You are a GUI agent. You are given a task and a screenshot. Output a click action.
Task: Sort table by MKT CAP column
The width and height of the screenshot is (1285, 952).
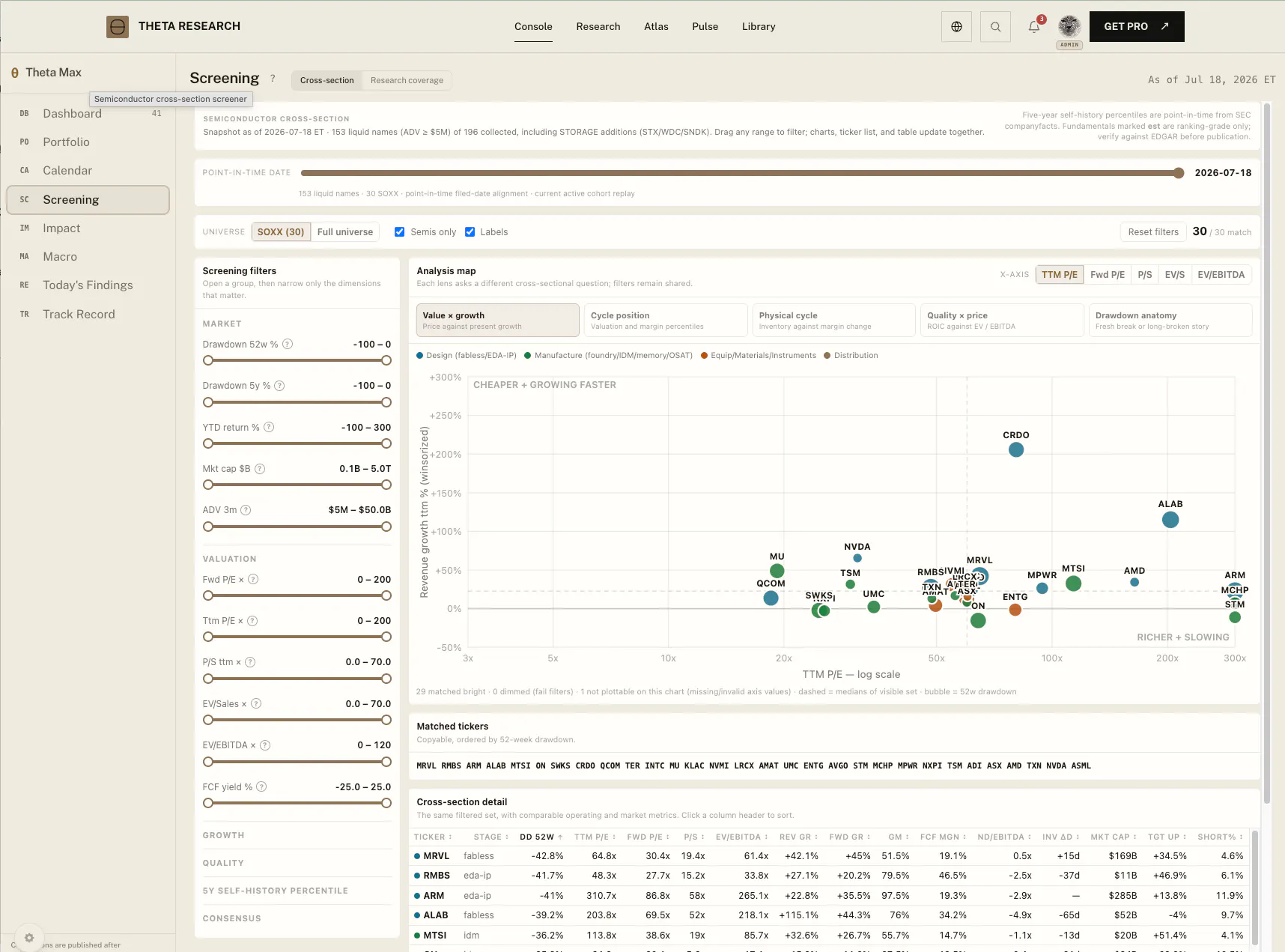click(1114, 837)
